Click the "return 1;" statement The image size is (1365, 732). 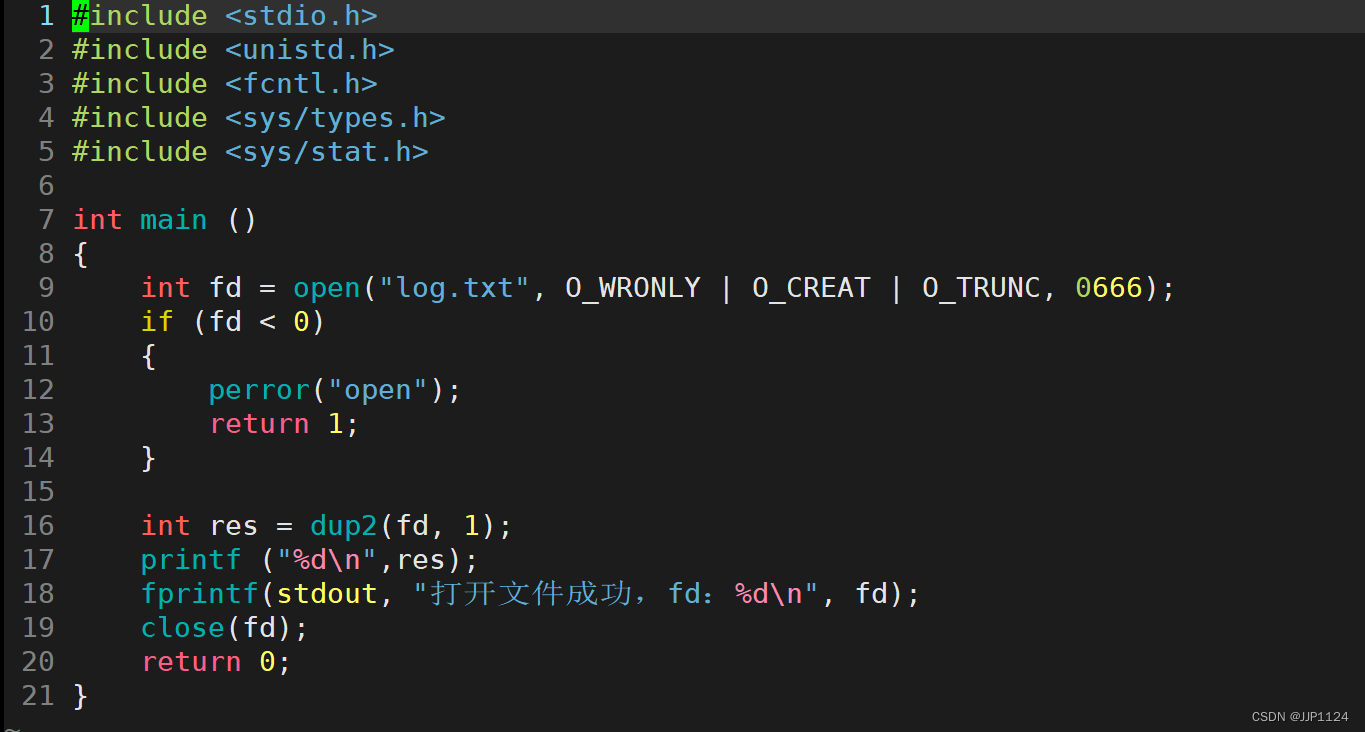(x=284, y=424)
